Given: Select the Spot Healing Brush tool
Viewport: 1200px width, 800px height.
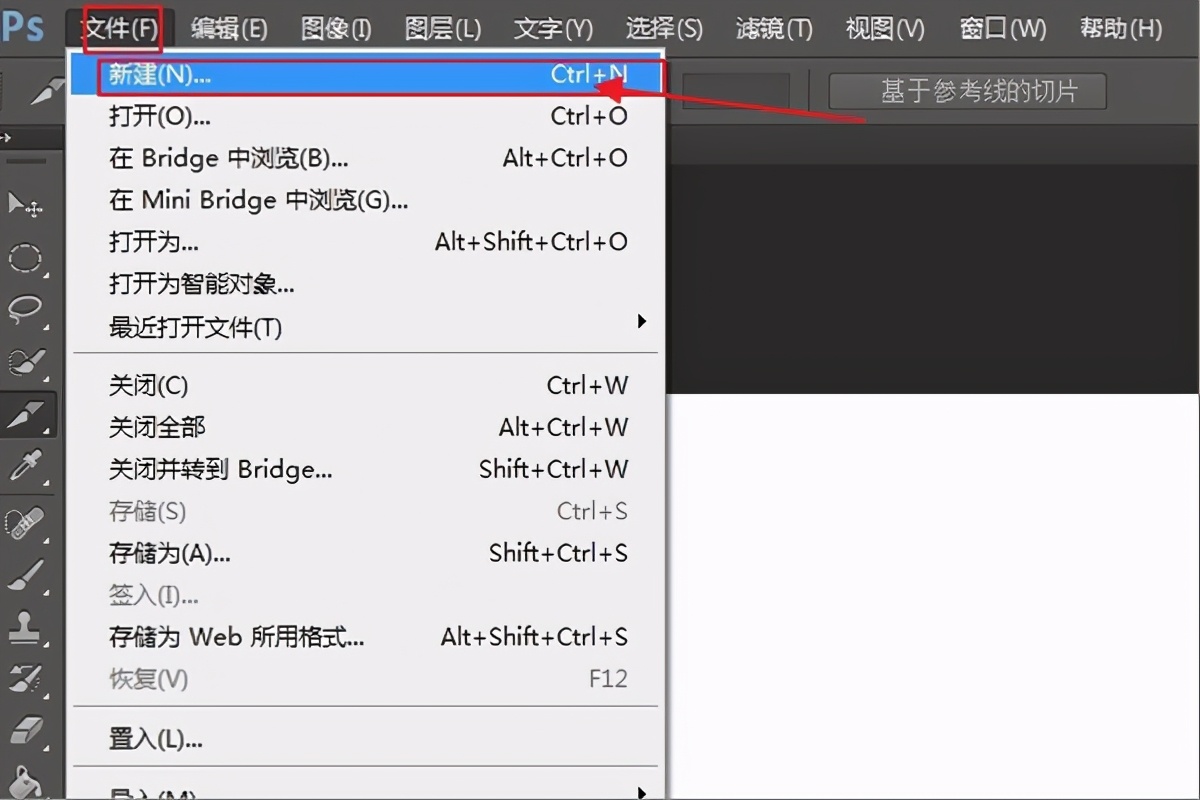Looking at the screenshot, I should click(25, 520).
